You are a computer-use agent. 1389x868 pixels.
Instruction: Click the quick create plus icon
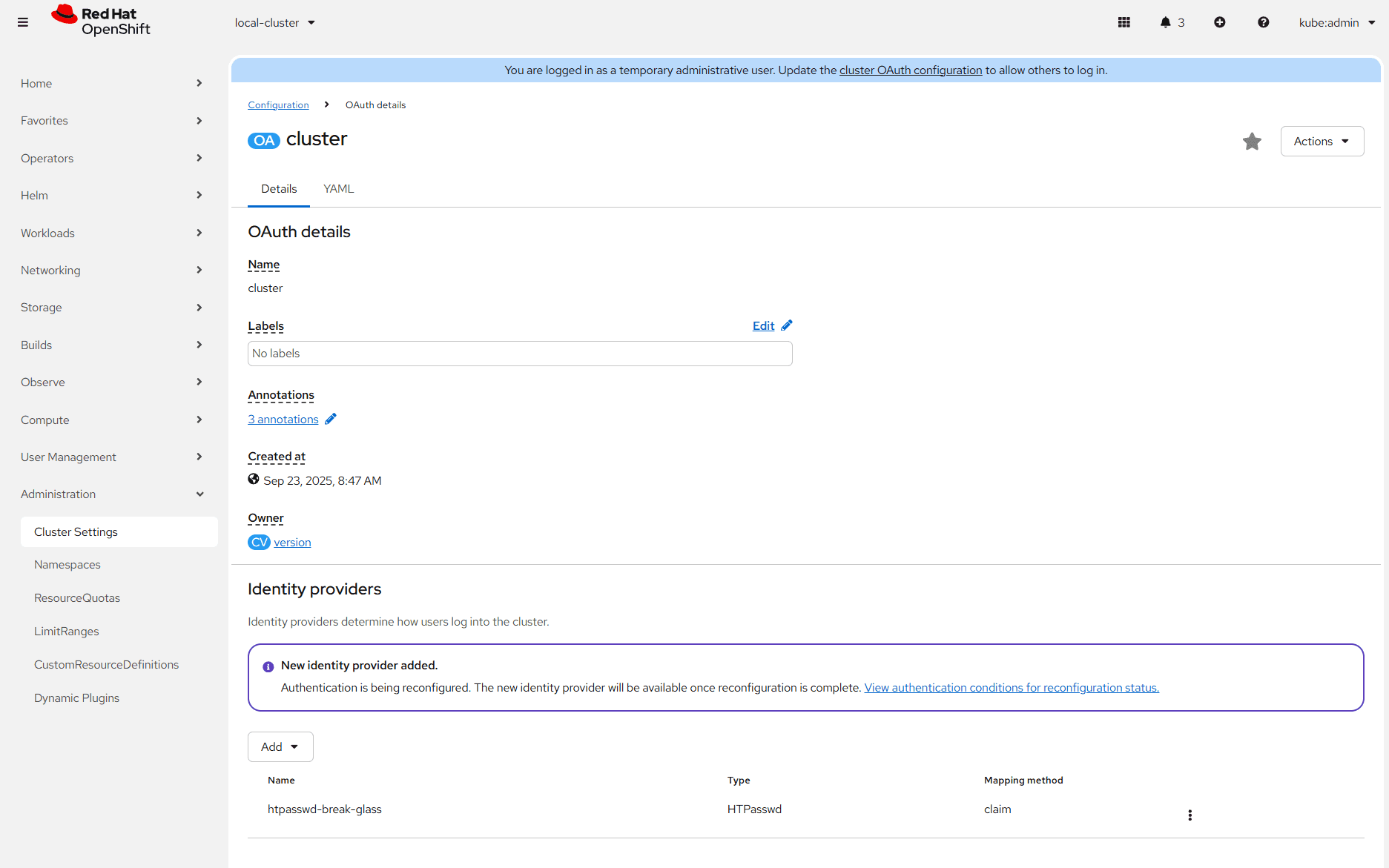1220,22
